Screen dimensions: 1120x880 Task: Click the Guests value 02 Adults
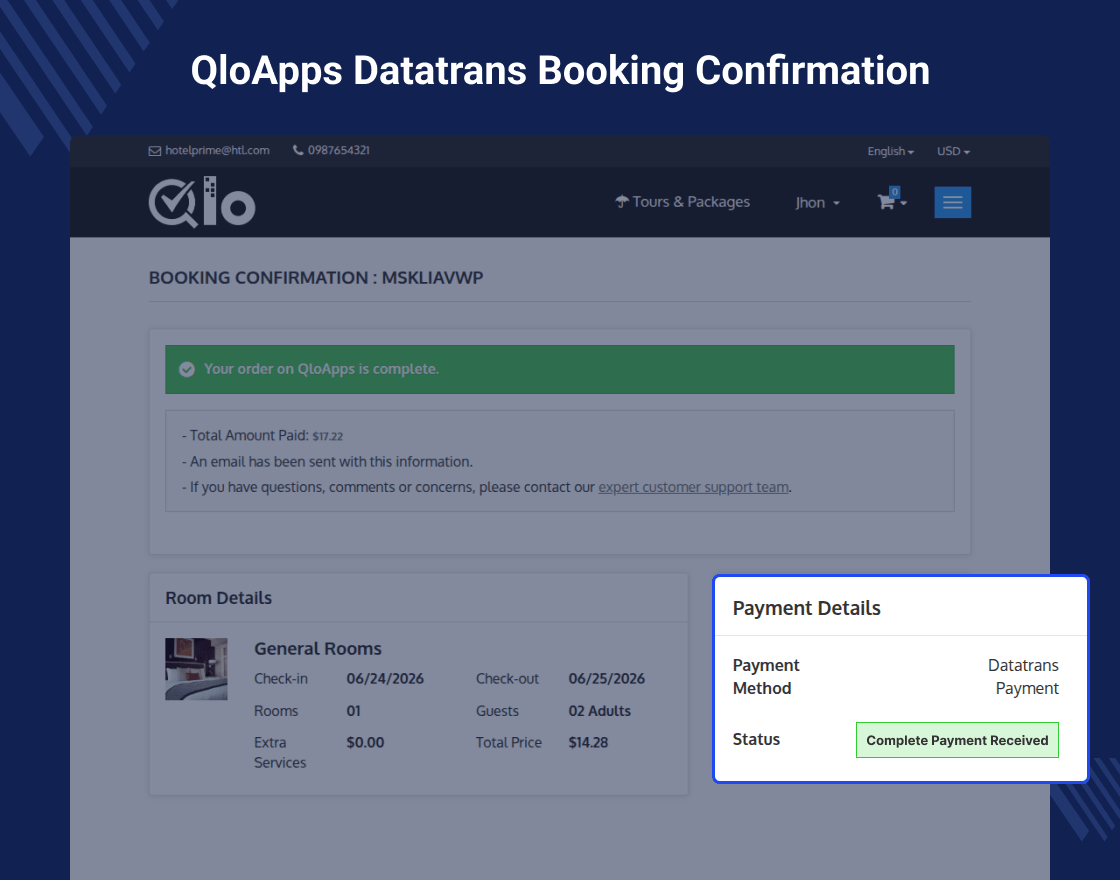pos(599,711)
